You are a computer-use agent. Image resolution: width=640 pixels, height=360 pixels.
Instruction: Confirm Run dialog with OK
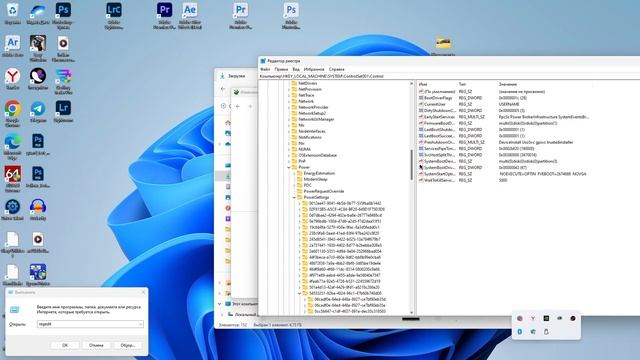click(x=65, y=345)
